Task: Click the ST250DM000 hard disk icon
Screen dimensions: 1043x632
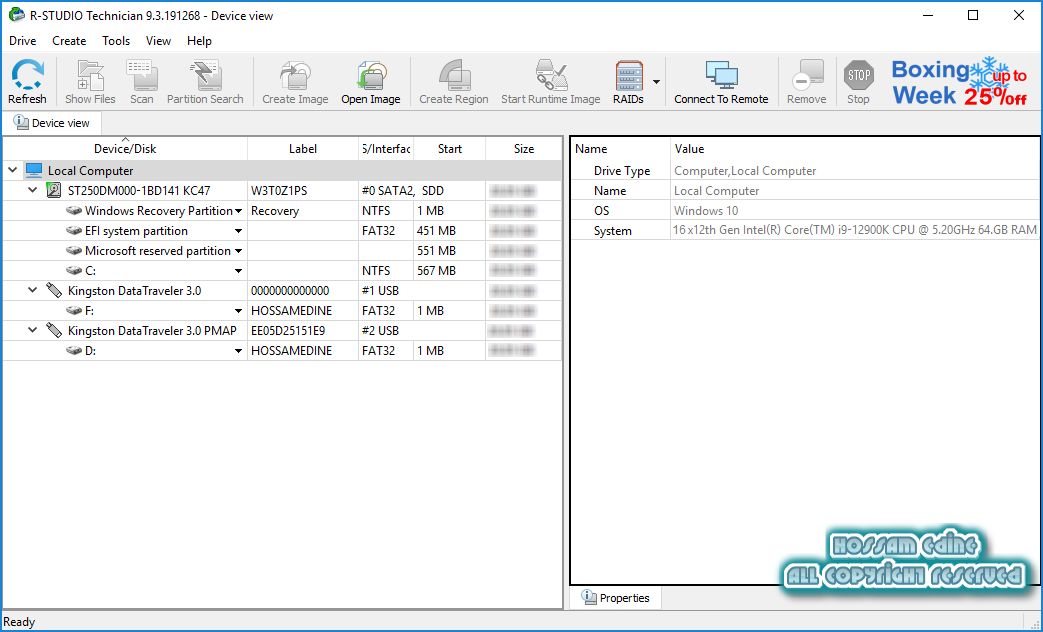Action: coord(54,190)
